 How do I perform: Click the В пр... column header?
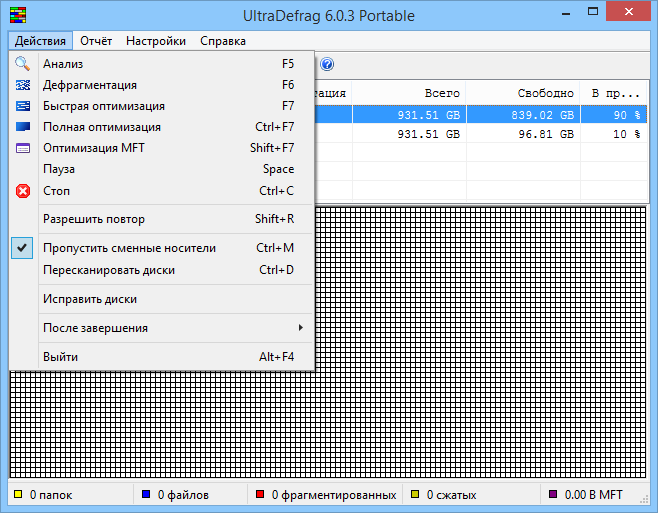(615, 93)
